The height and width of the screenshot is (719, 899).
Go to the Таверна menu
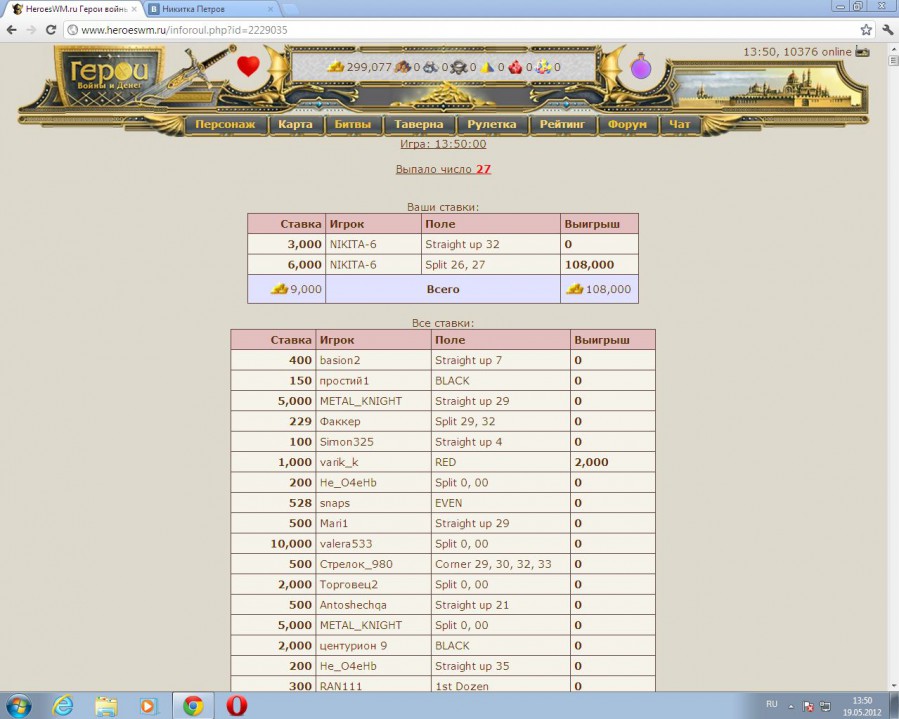tap(418, 125)
